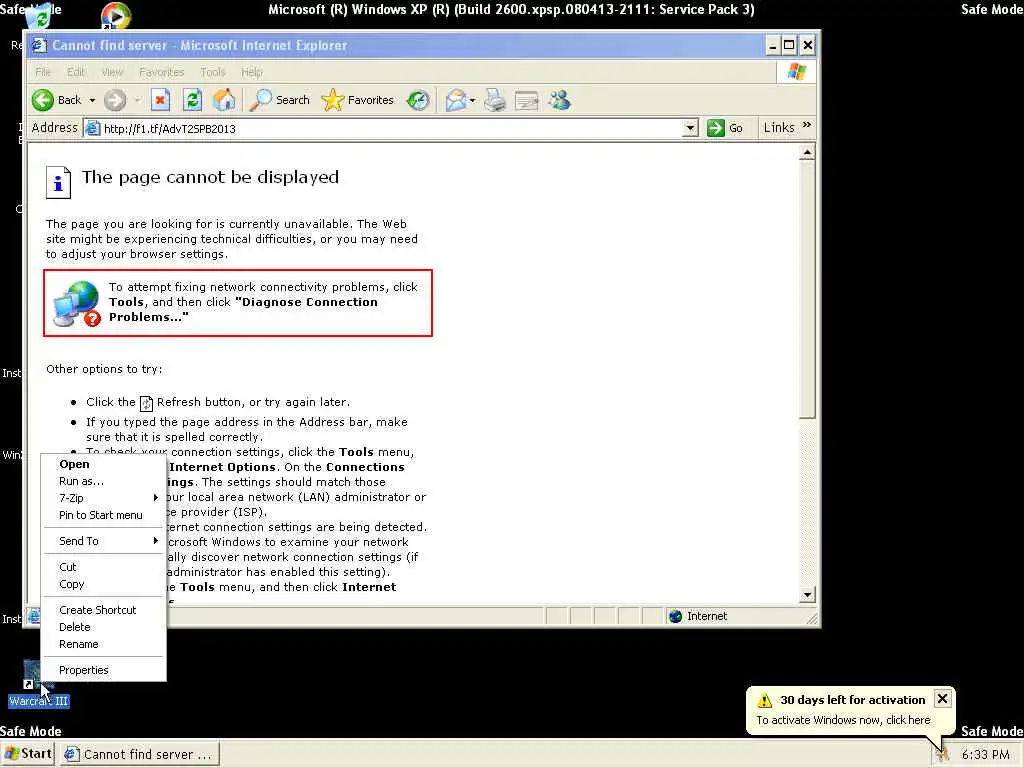1024x768 pixels.
Task: Expand the 7-Zip submenu
Action: (x=103, y=498)
